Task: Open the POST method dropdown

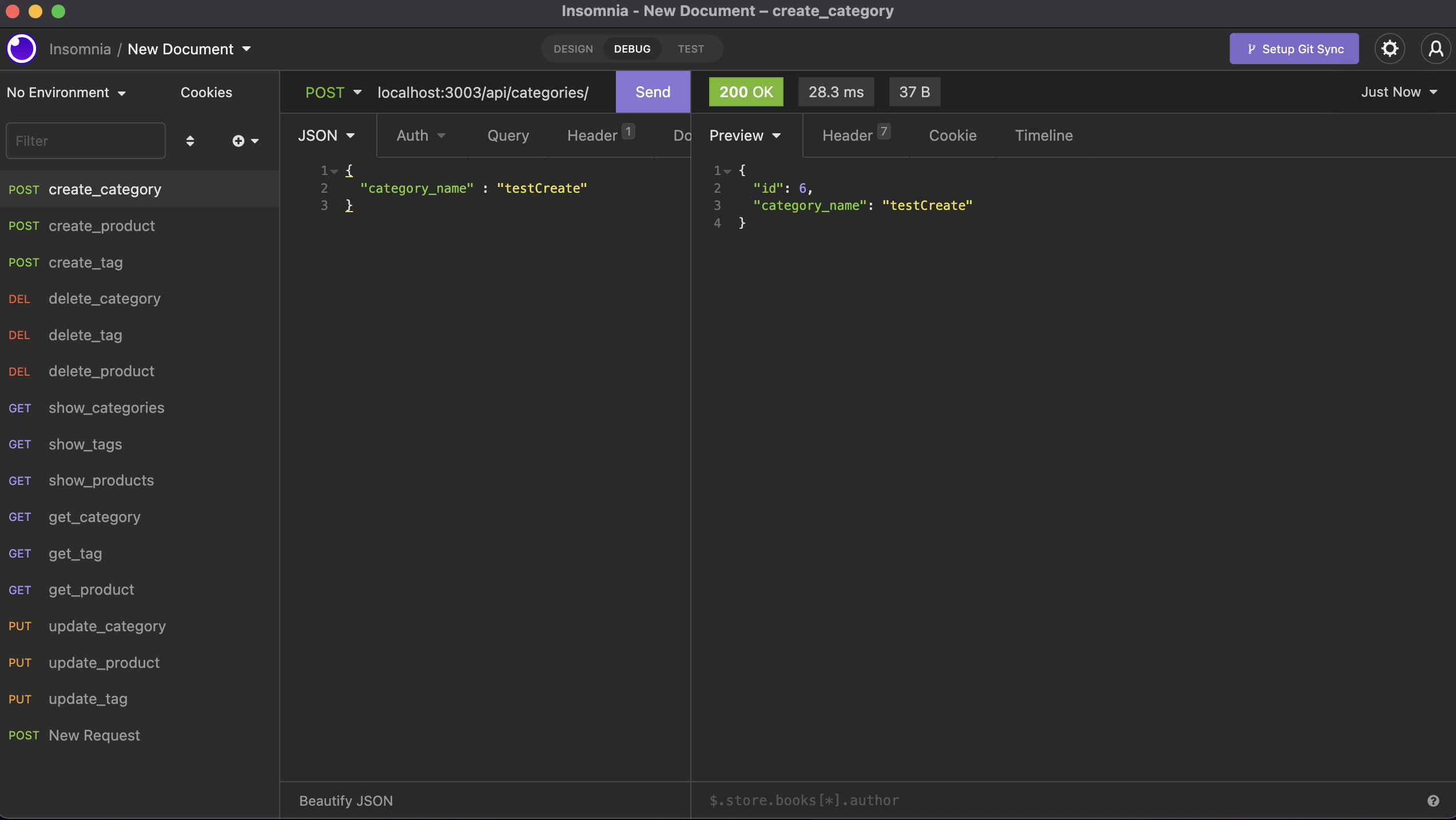Action: tap(333, 93)
